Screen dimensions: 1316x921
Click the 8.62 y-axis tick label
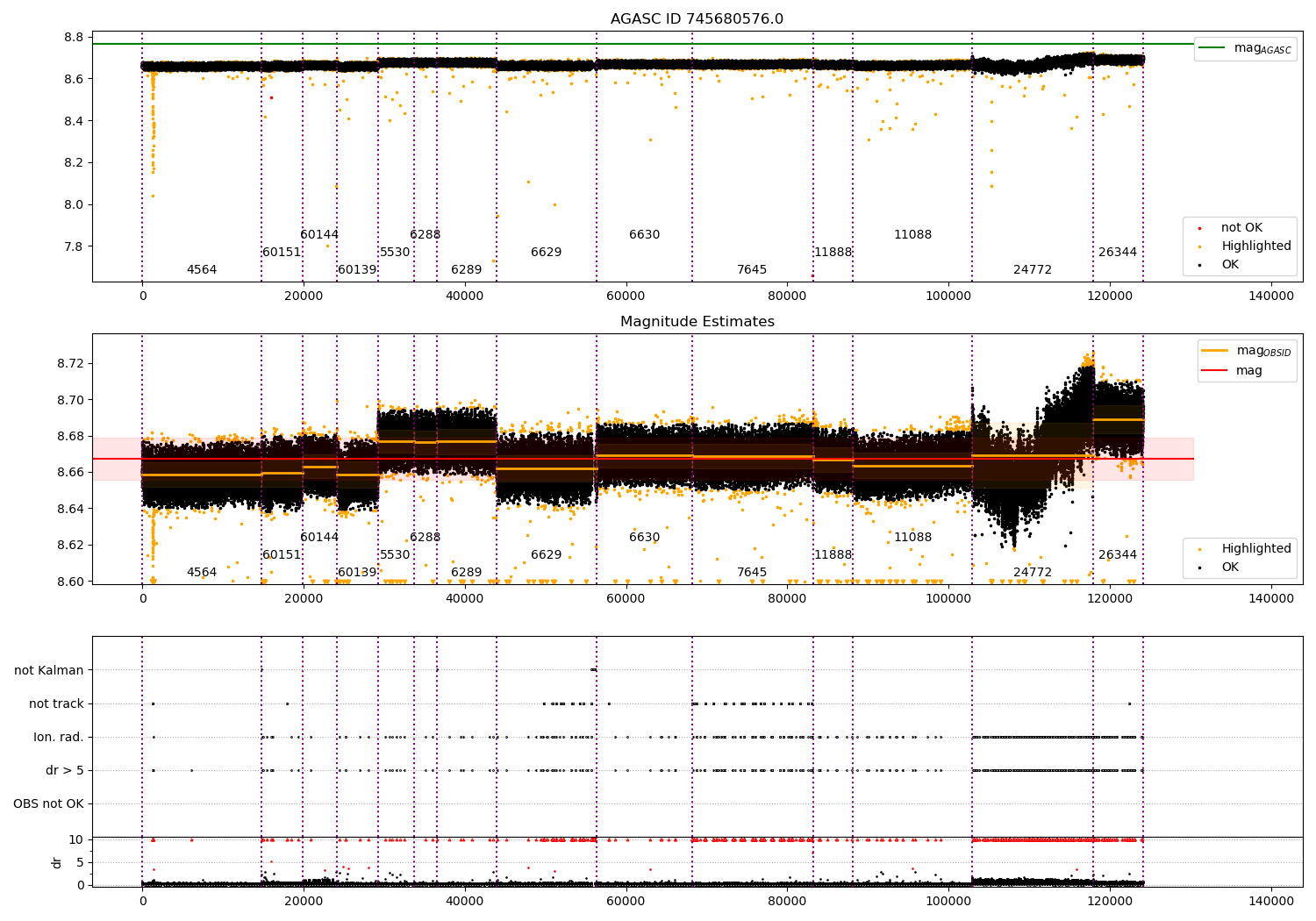[70, 546]
